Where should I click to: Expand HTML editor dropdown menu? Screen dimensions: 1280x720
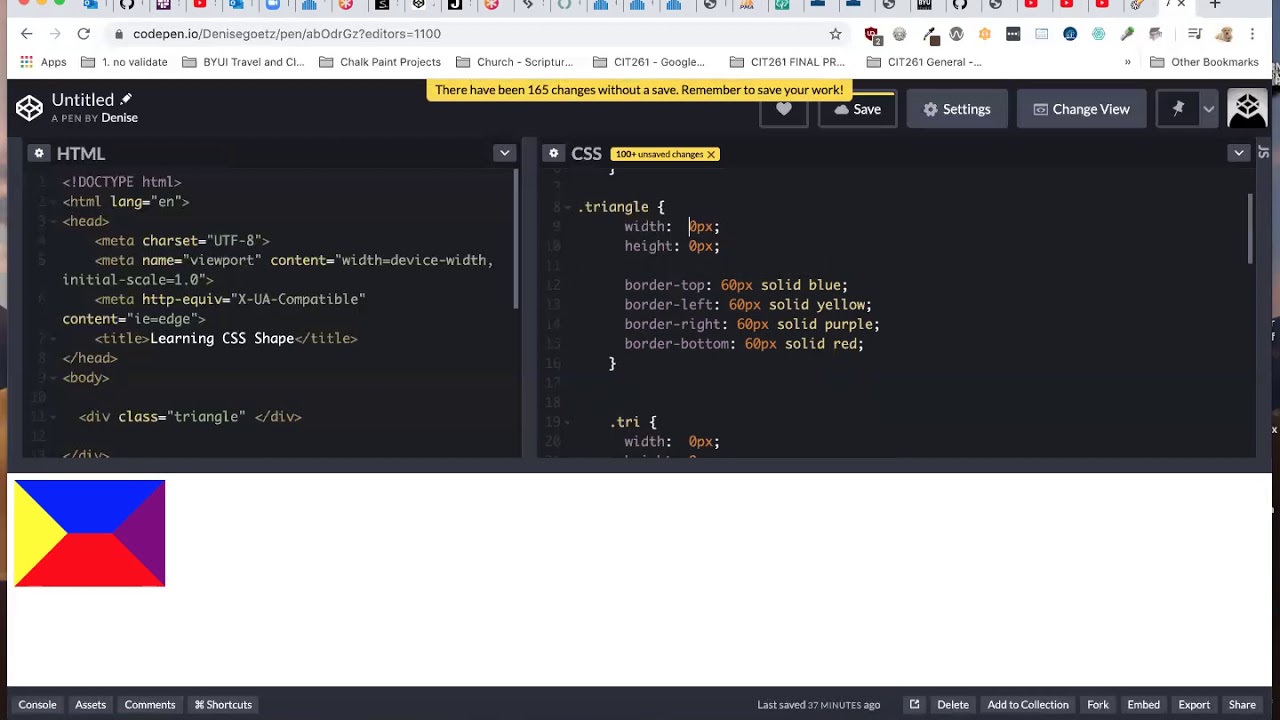click(504, 153)
